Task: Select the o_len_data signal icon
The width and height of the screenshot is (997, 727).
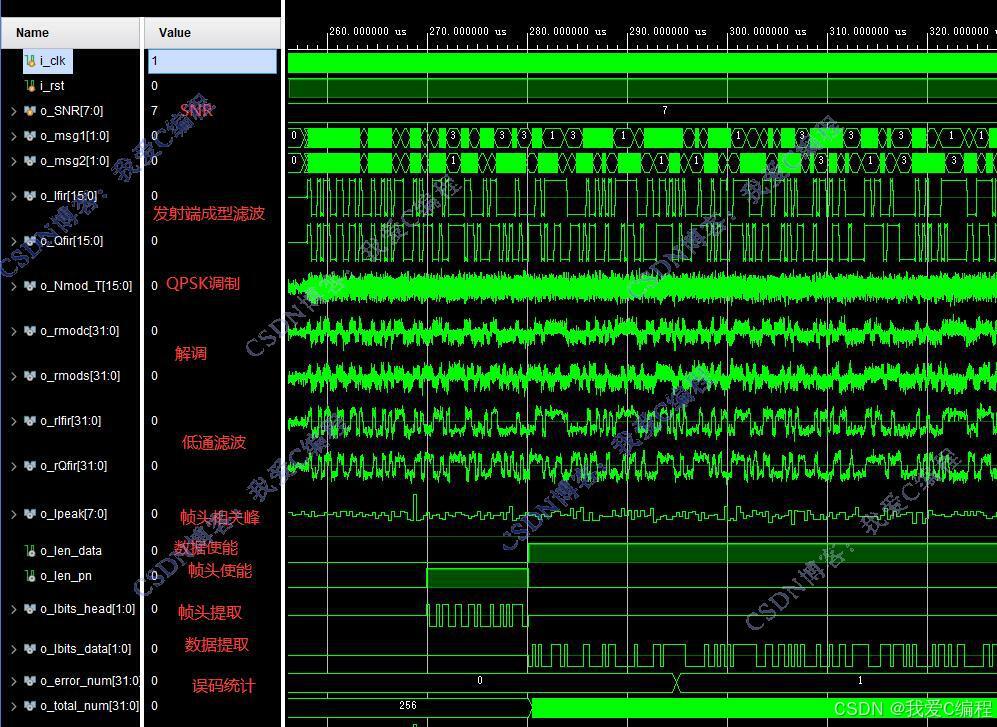Action: click(x=30, y=551)
